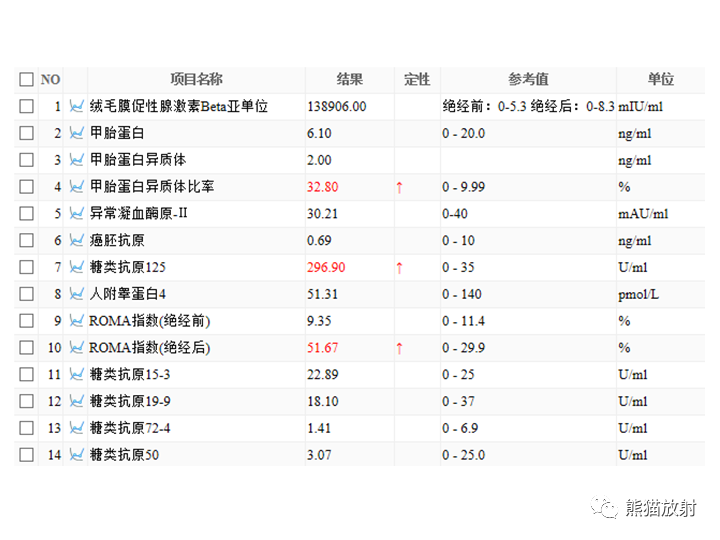Check the box for row 10 ROMA指数(绝经后)
This screenshot has height=540, width=720.
[x=27, y=348]
